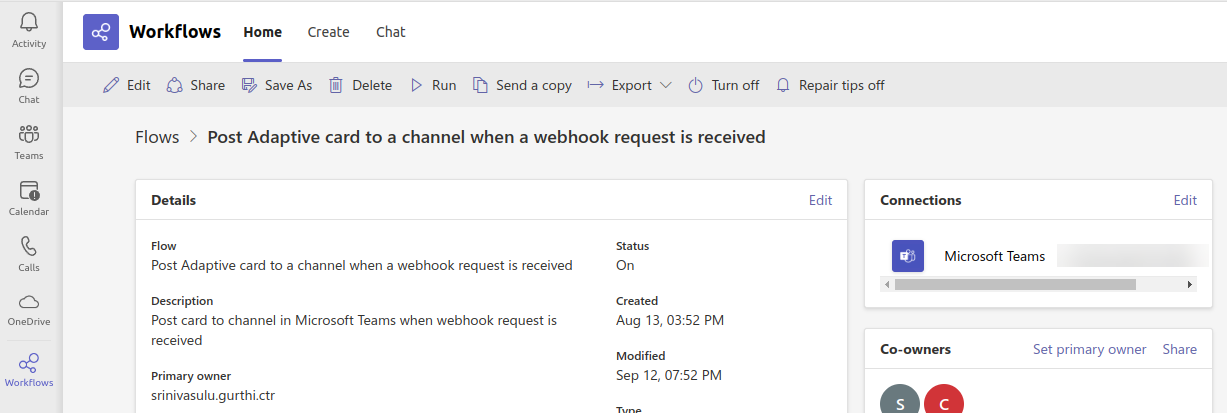Click the Connections panel heading

point(921,200)
